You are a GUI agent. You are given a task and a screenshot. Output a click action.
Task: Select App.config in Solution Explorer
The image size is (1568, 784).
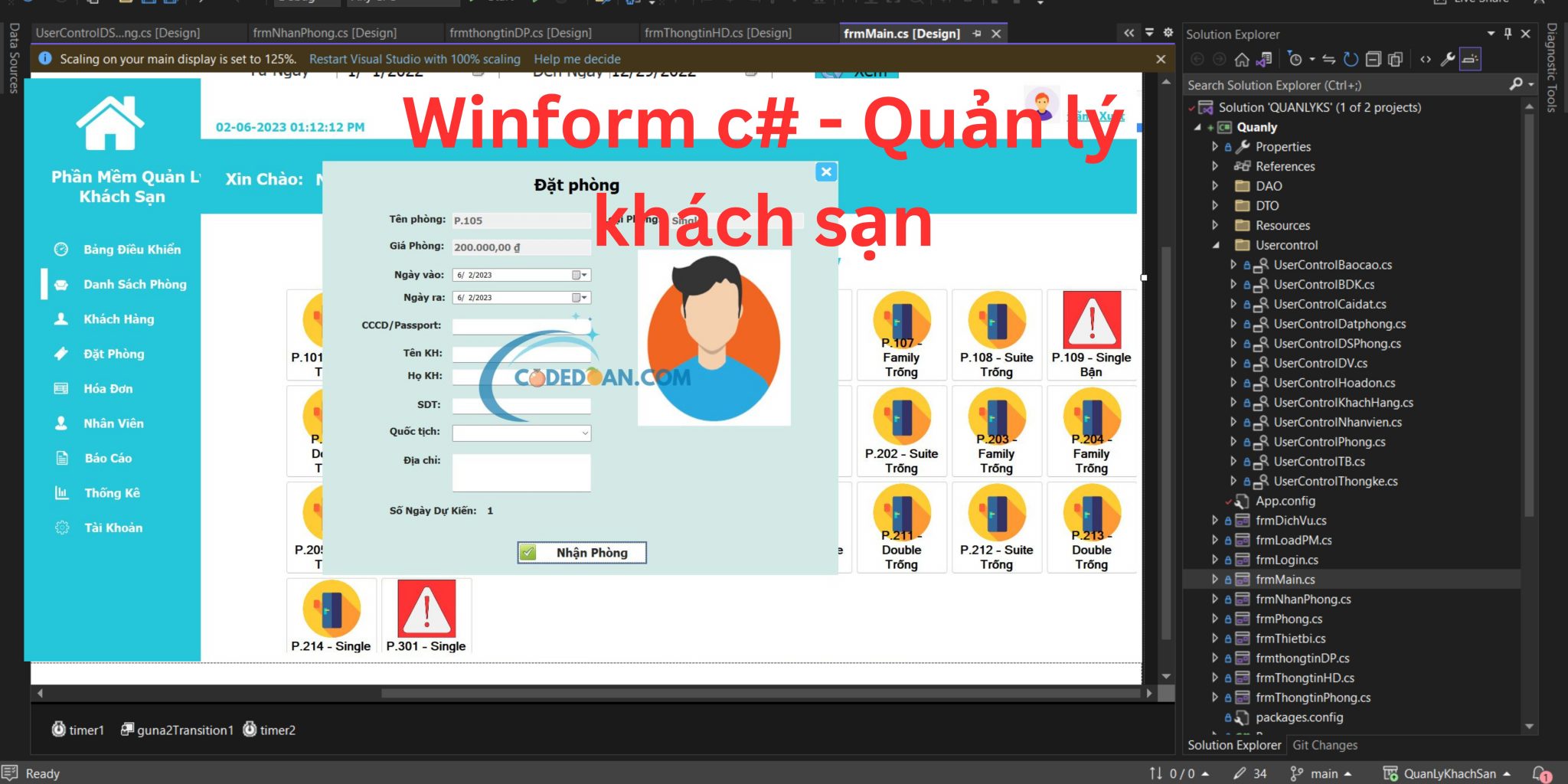[1285, 501]
